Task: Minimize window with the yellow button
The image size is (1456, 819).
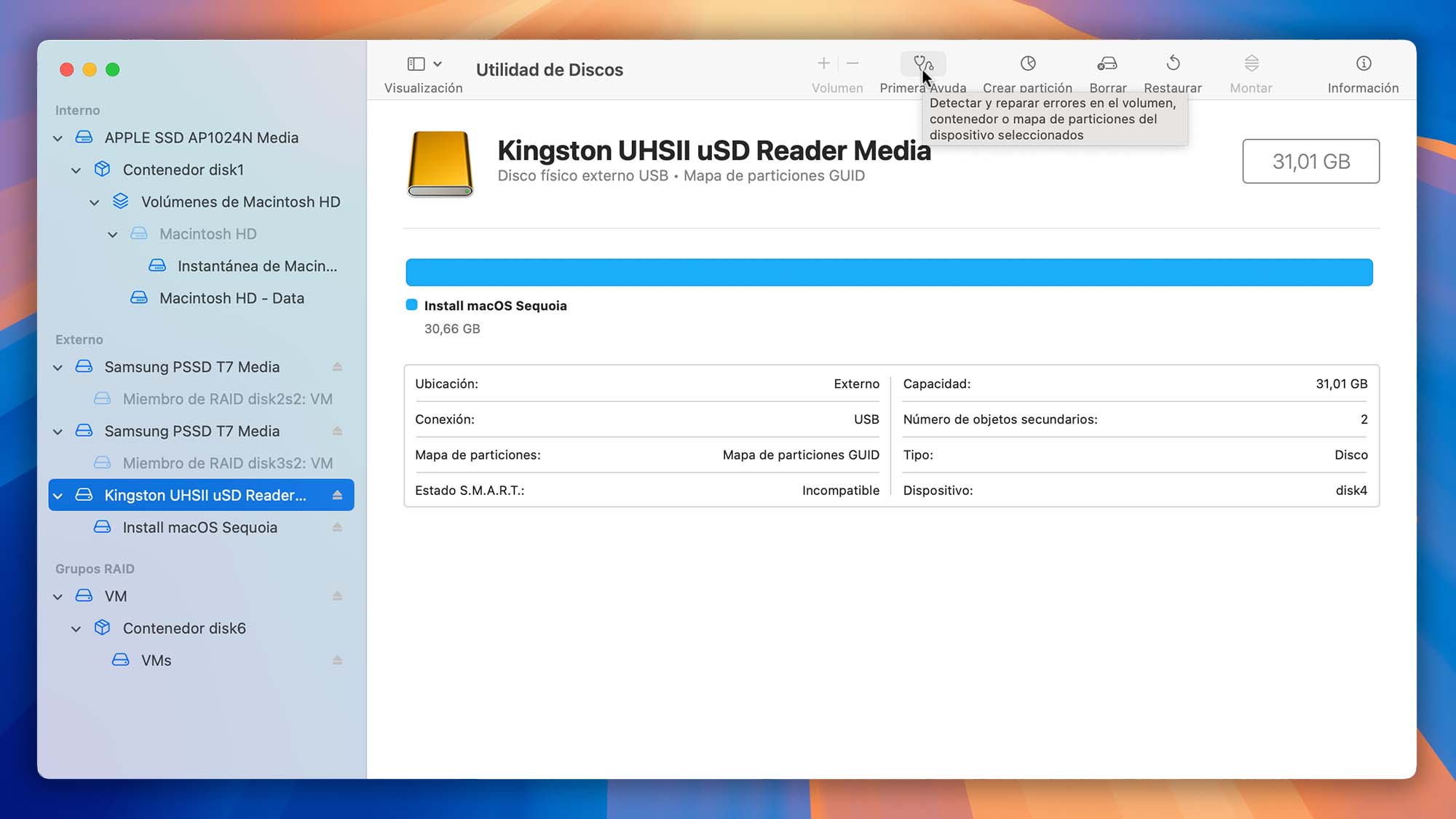Action: coord(90,70)
